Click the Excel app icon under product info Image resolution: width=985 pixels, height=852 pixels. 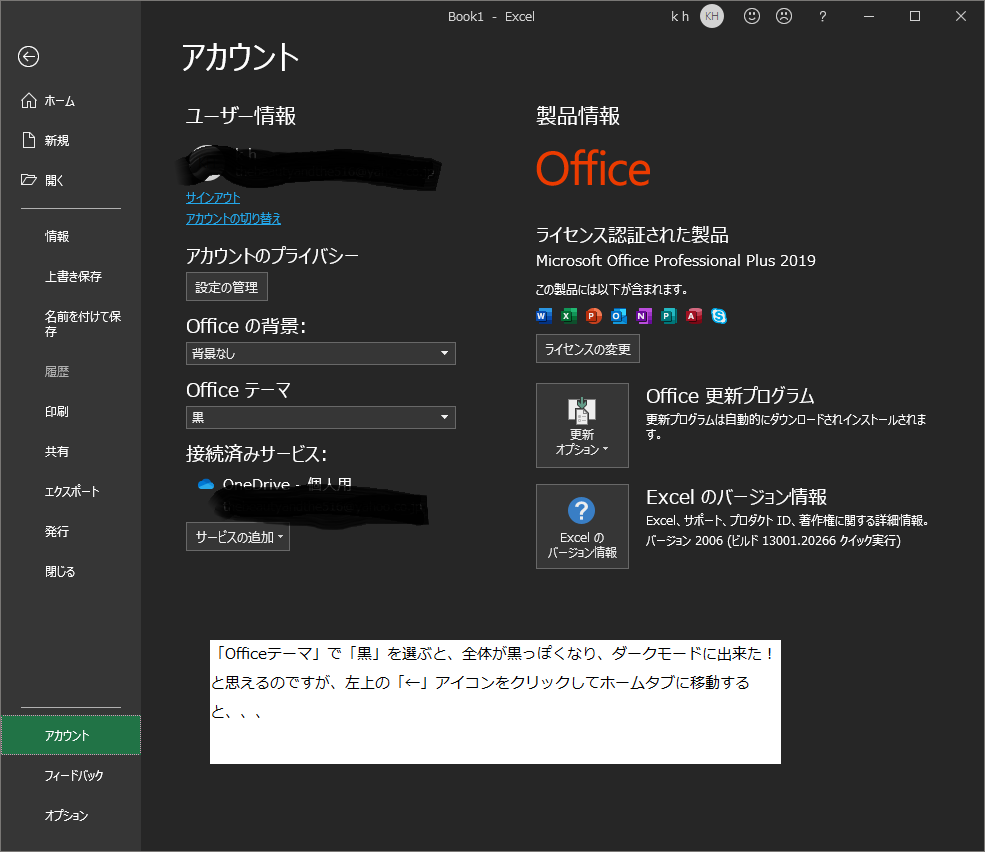click(569, 315)
